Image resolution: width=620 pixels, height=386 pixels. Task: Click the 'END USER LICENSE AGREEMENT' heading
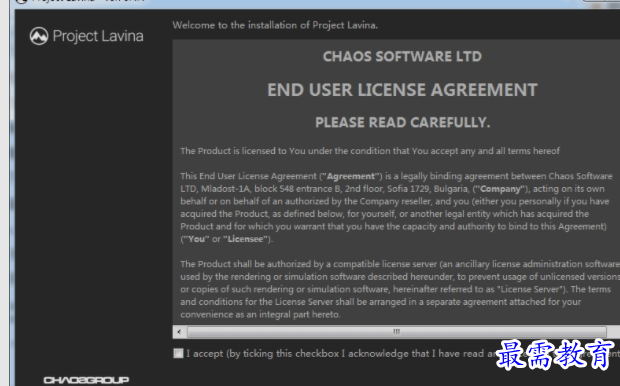coord(402,90)
